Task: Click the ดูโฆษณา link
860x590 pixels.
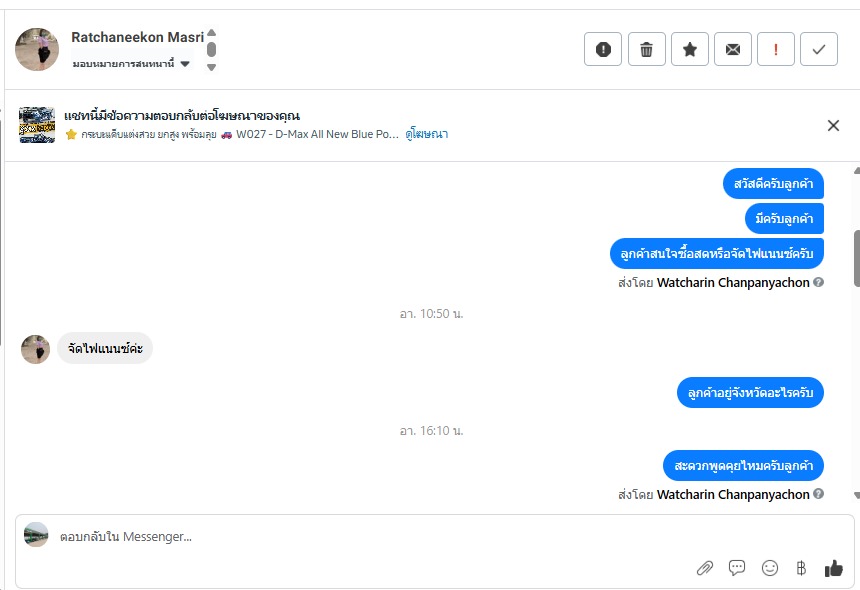Action: coord(427,134)
